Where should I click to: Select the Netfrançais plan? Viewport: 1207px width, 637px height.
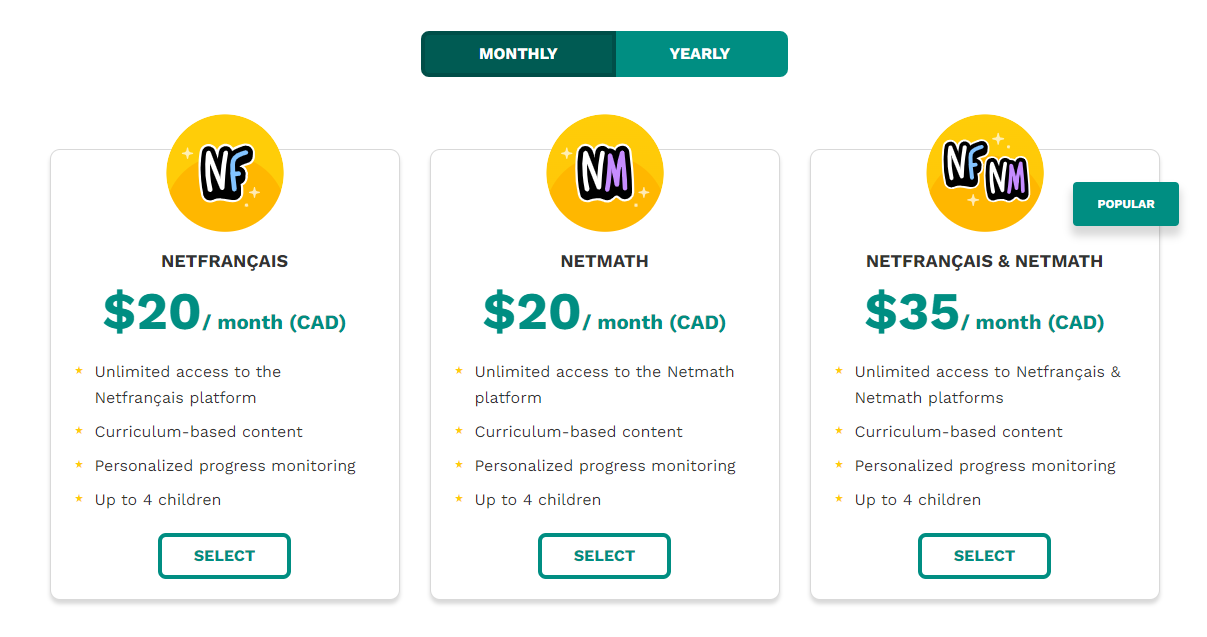click(x=224, y=556)
